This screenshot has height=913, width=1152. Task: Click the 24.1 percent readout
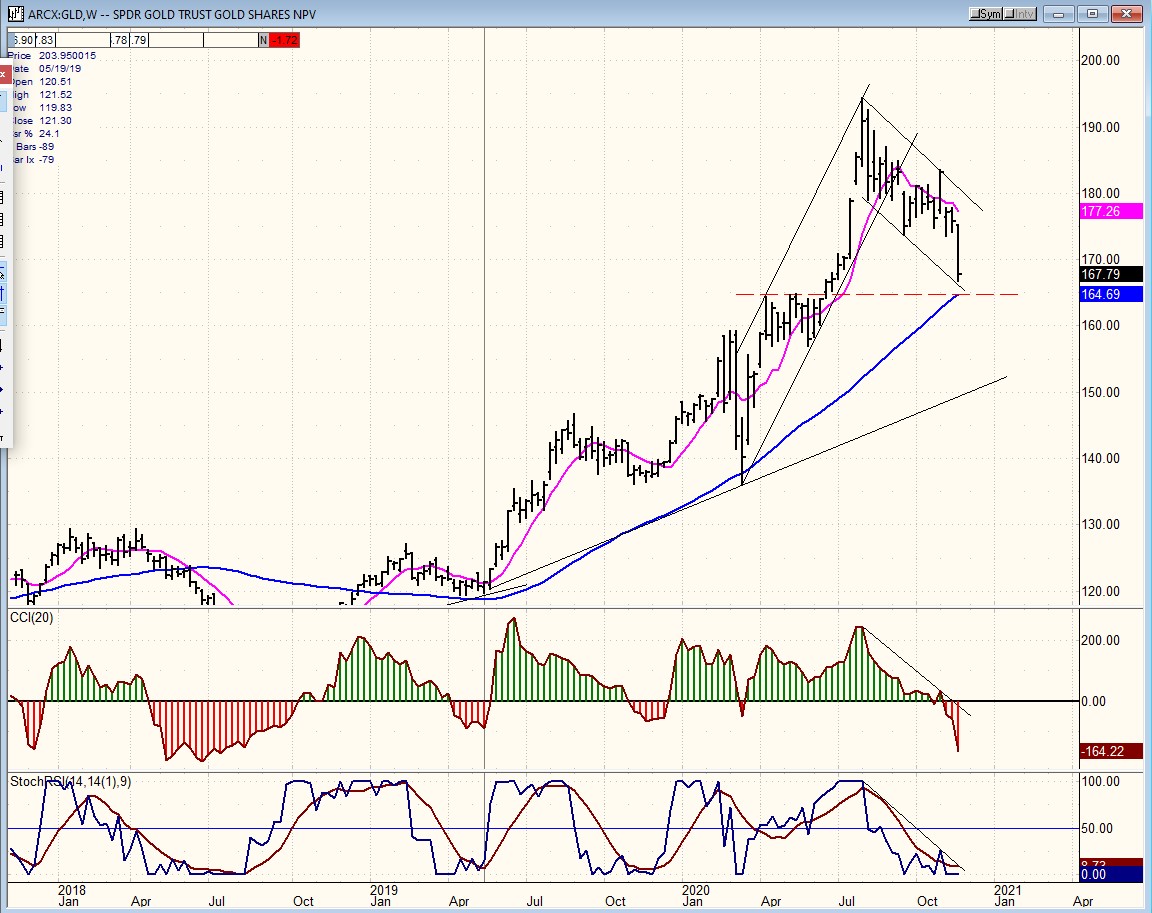48,134
